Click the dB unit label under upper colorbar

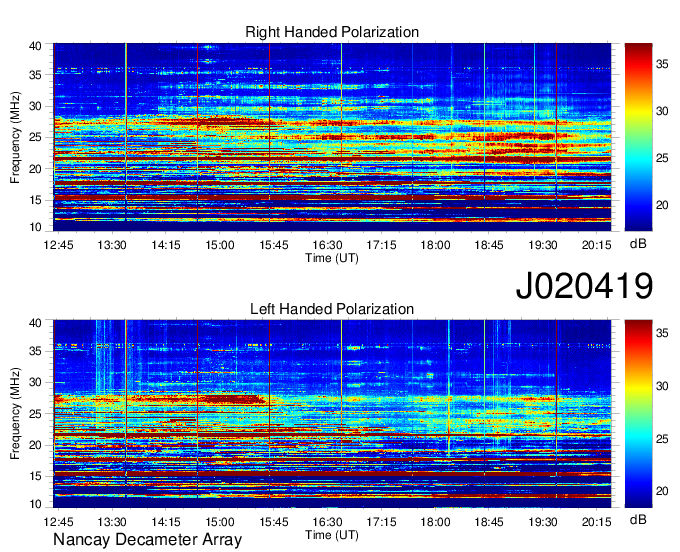pos(638,244)
